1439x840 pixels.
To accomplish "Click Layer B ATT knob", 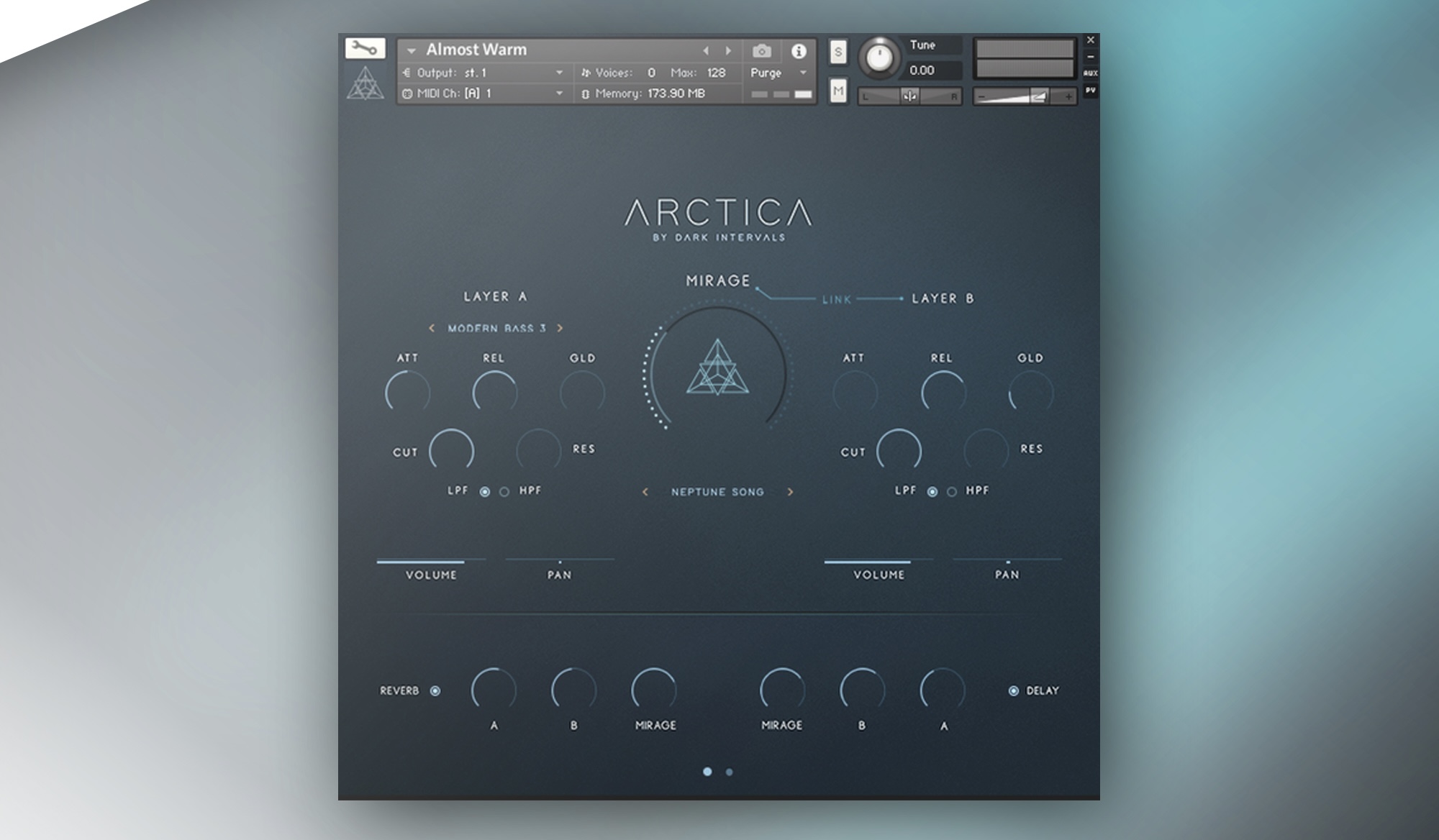I will [x=855, y=393].
